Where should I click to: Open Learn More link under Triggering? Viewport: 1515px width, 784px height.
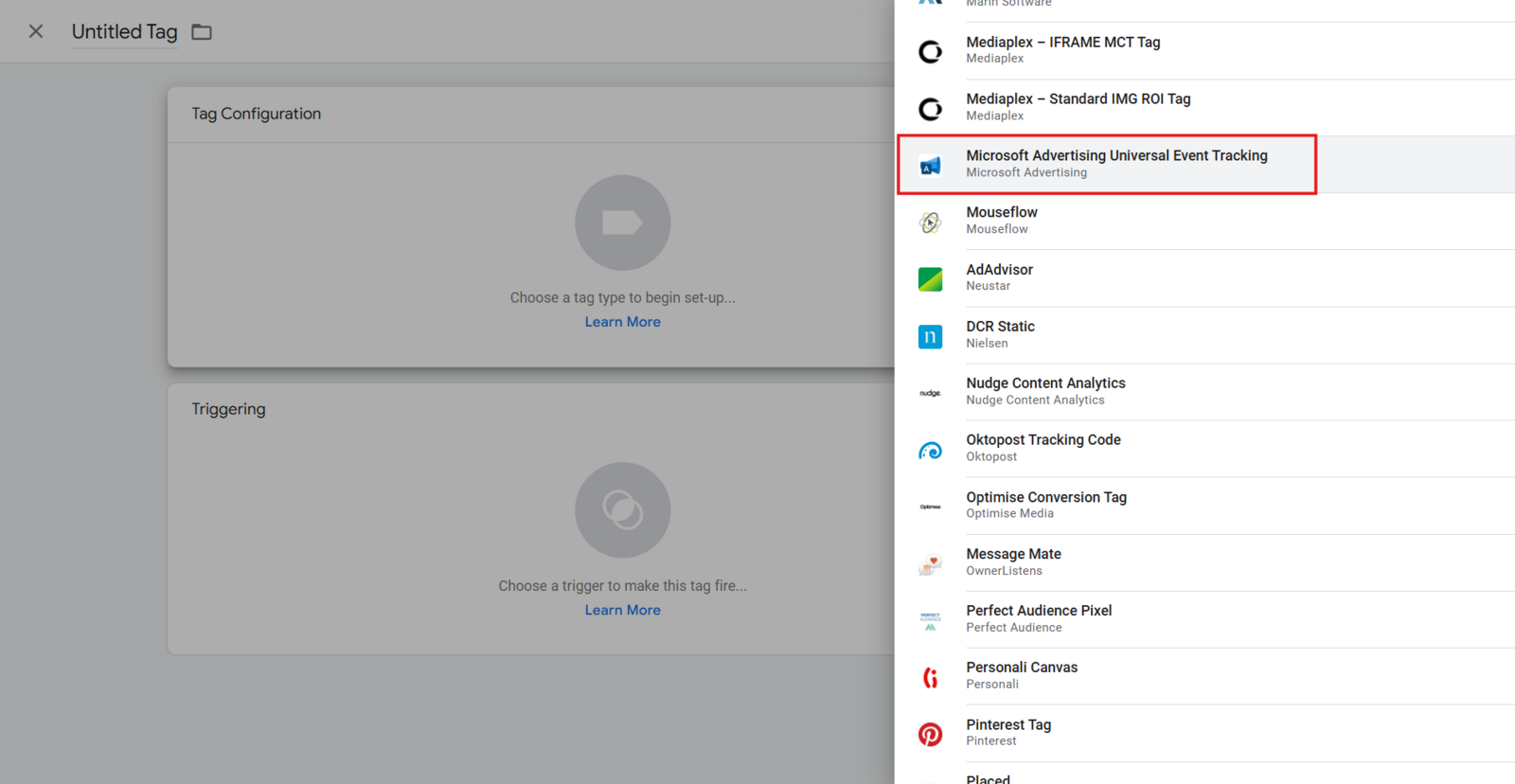[622, 610]
